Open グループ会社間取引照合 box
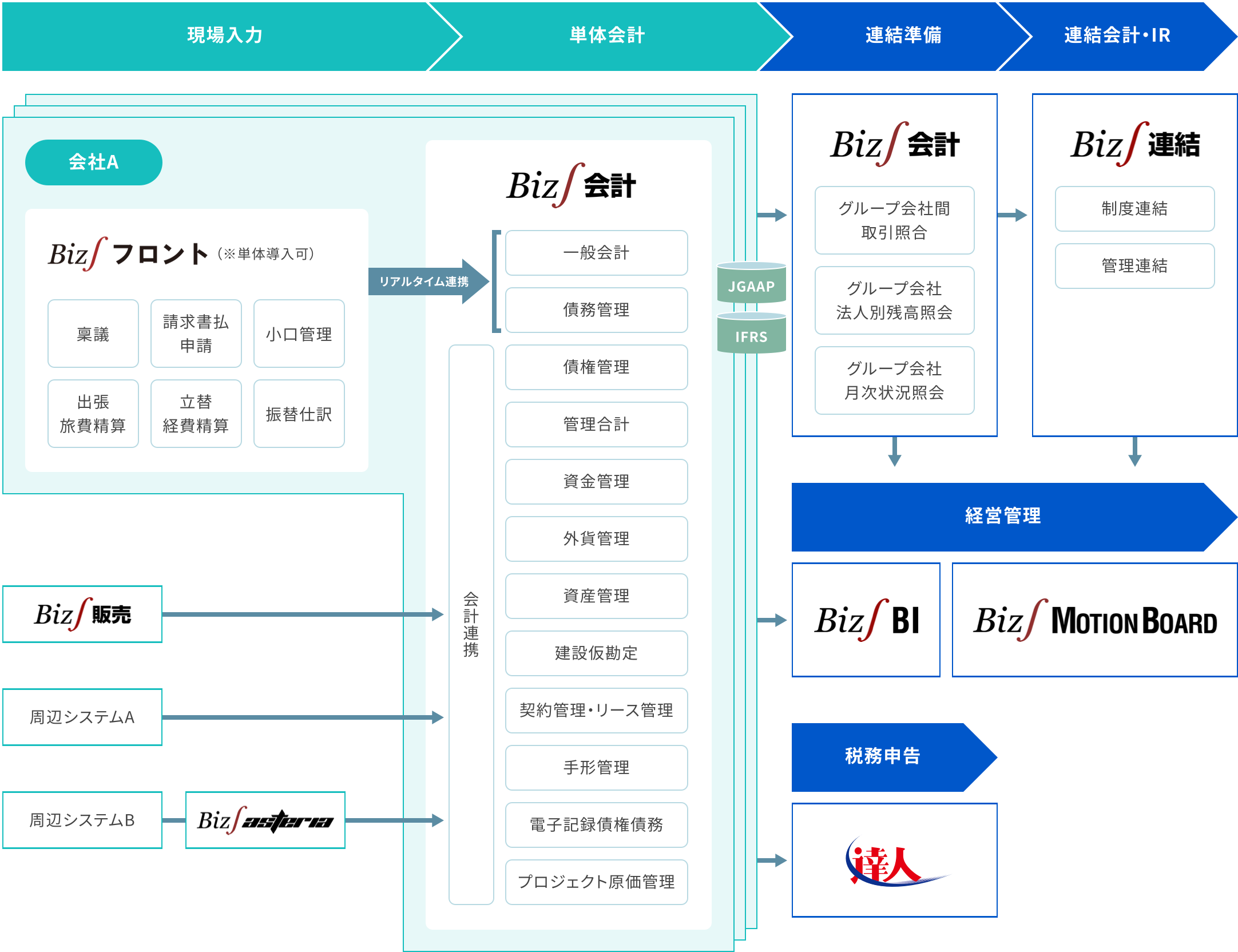 pos(895,220)
